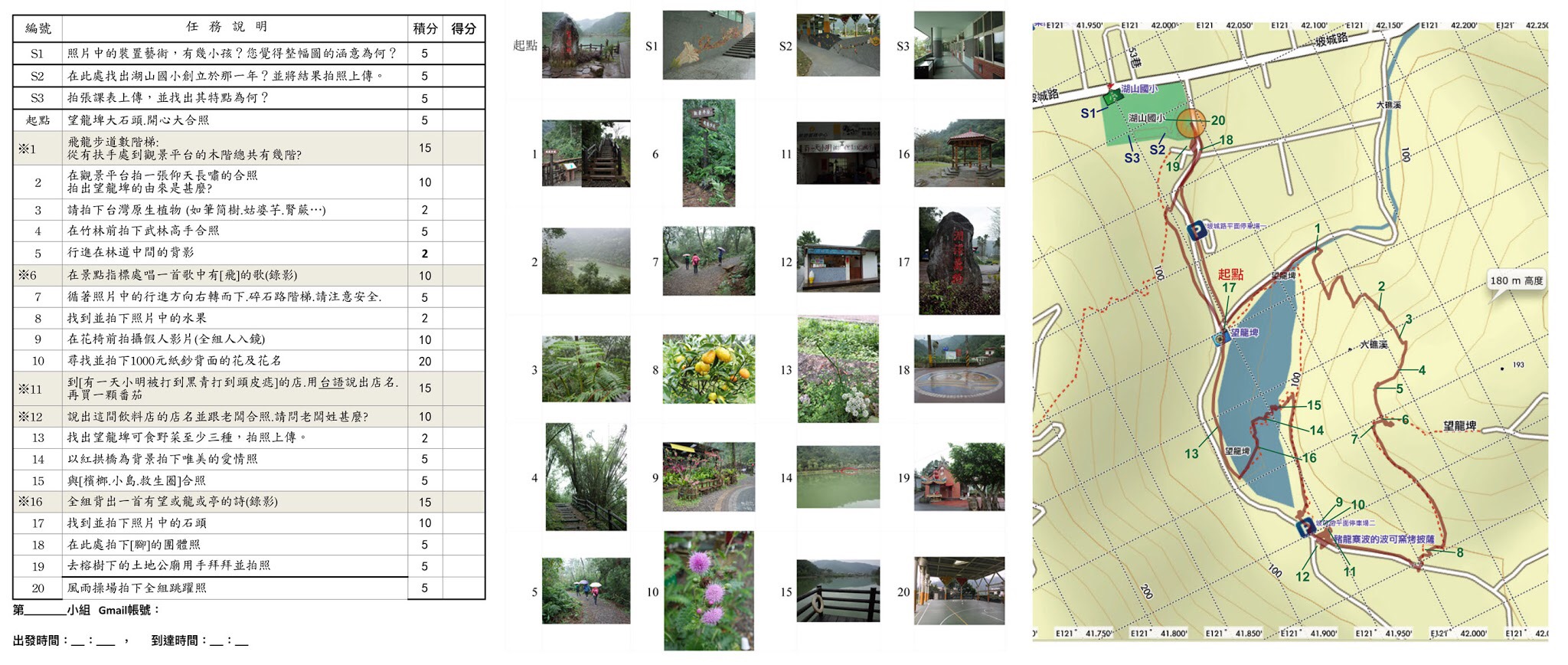
Task: Click the 積分 column header
Action: point(425,28)
